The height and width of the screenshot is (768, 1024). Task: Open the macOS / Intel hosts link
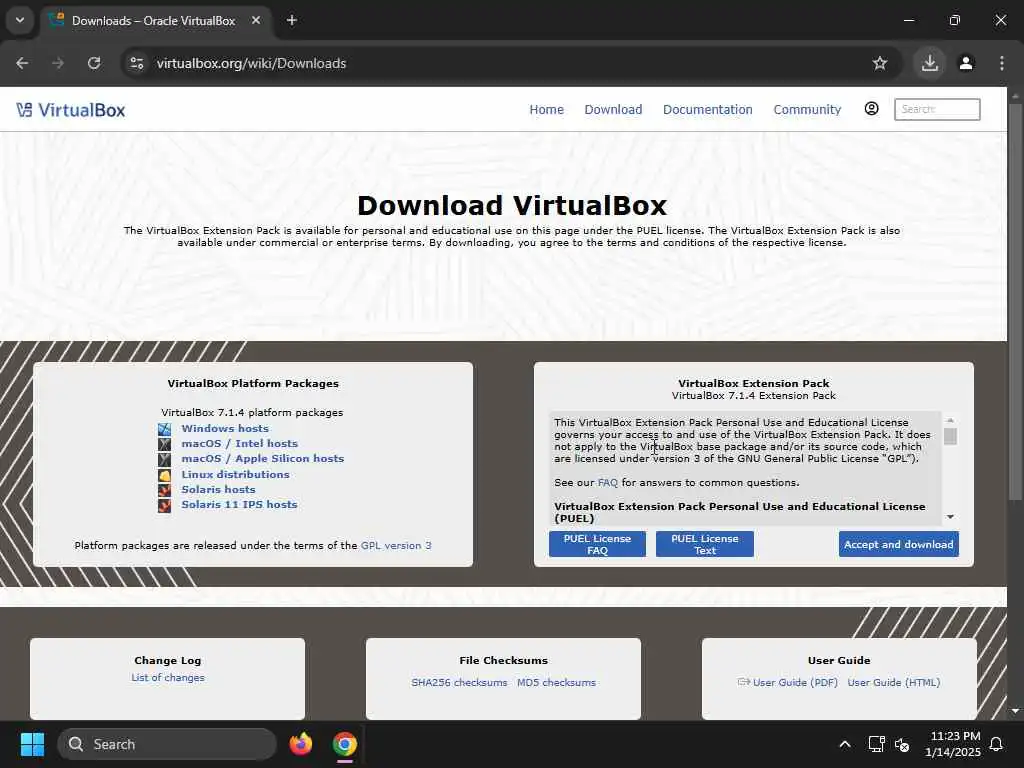[240, 443]
